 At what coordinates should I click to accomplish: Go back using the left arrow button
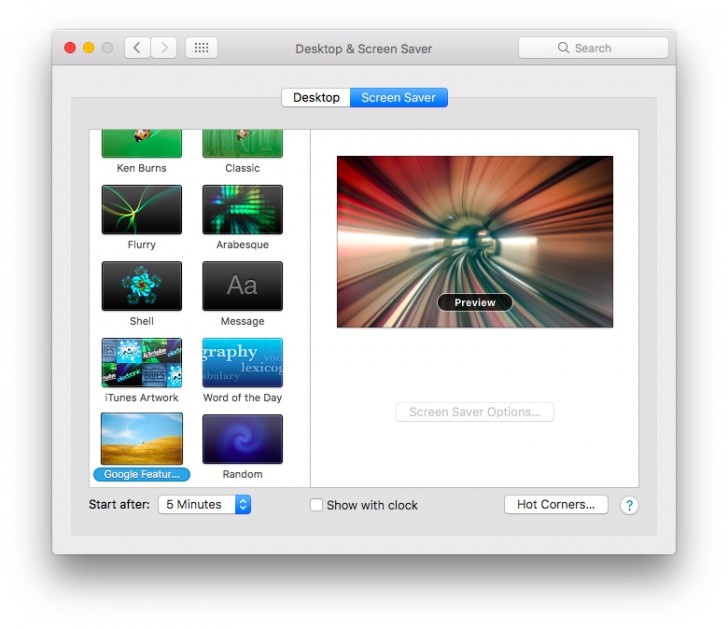coord(137,48)
